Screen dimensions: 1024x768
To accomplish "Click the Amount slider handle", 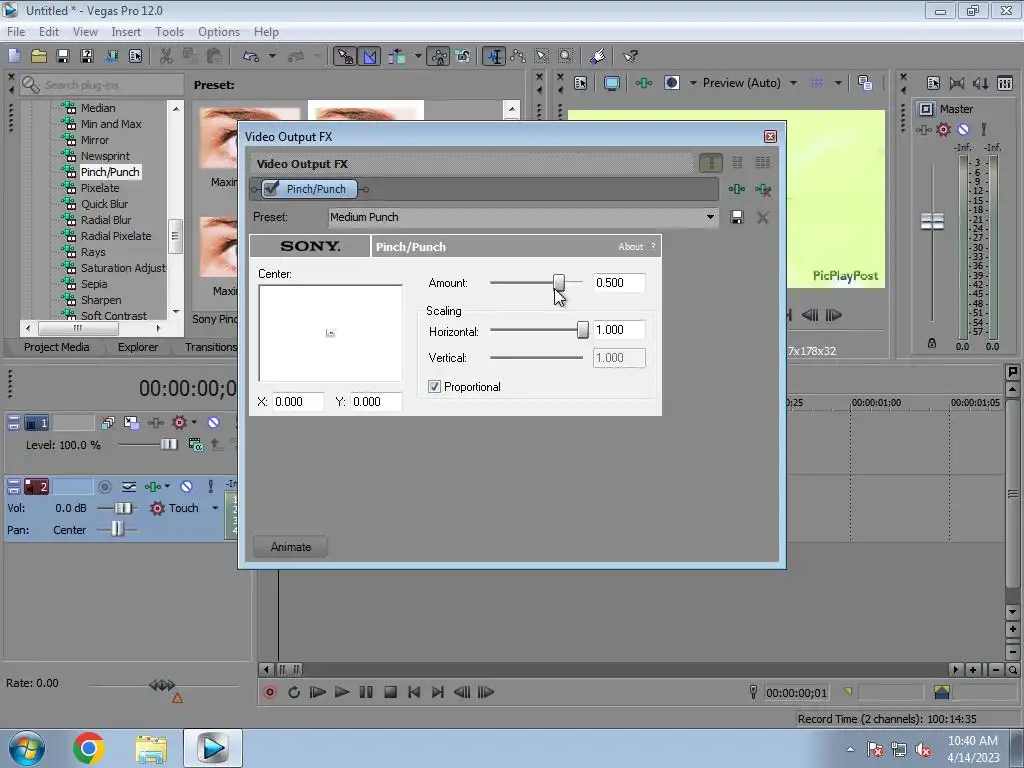I will (x=558, y=281).
